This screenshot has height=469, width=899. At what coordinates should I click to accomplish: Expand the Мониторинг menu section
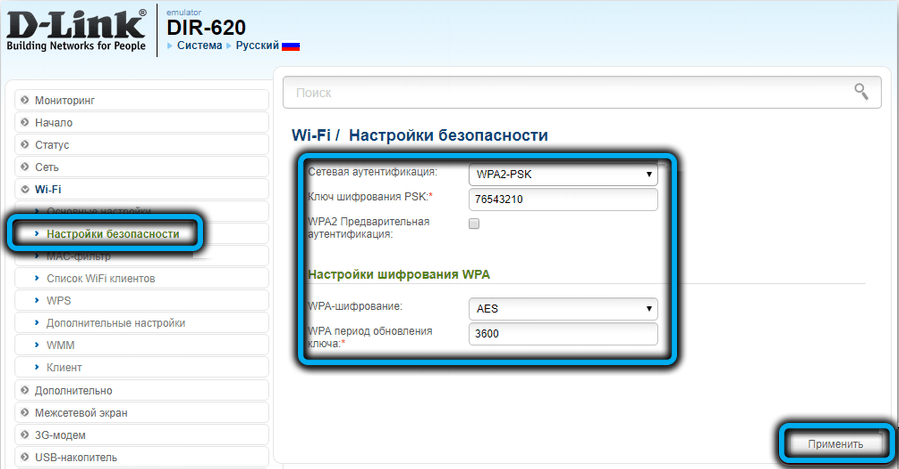click(70, 100)
